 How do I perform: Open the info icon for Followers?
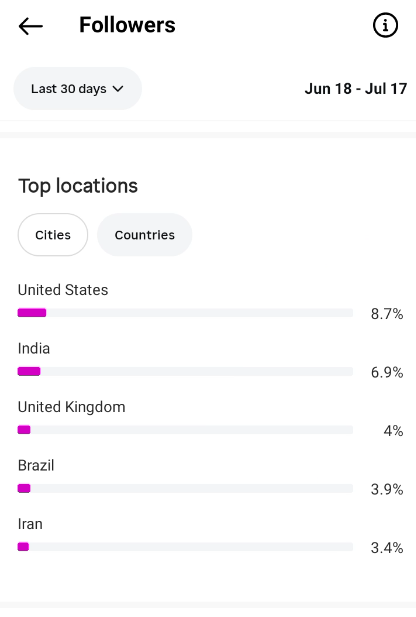385,26
